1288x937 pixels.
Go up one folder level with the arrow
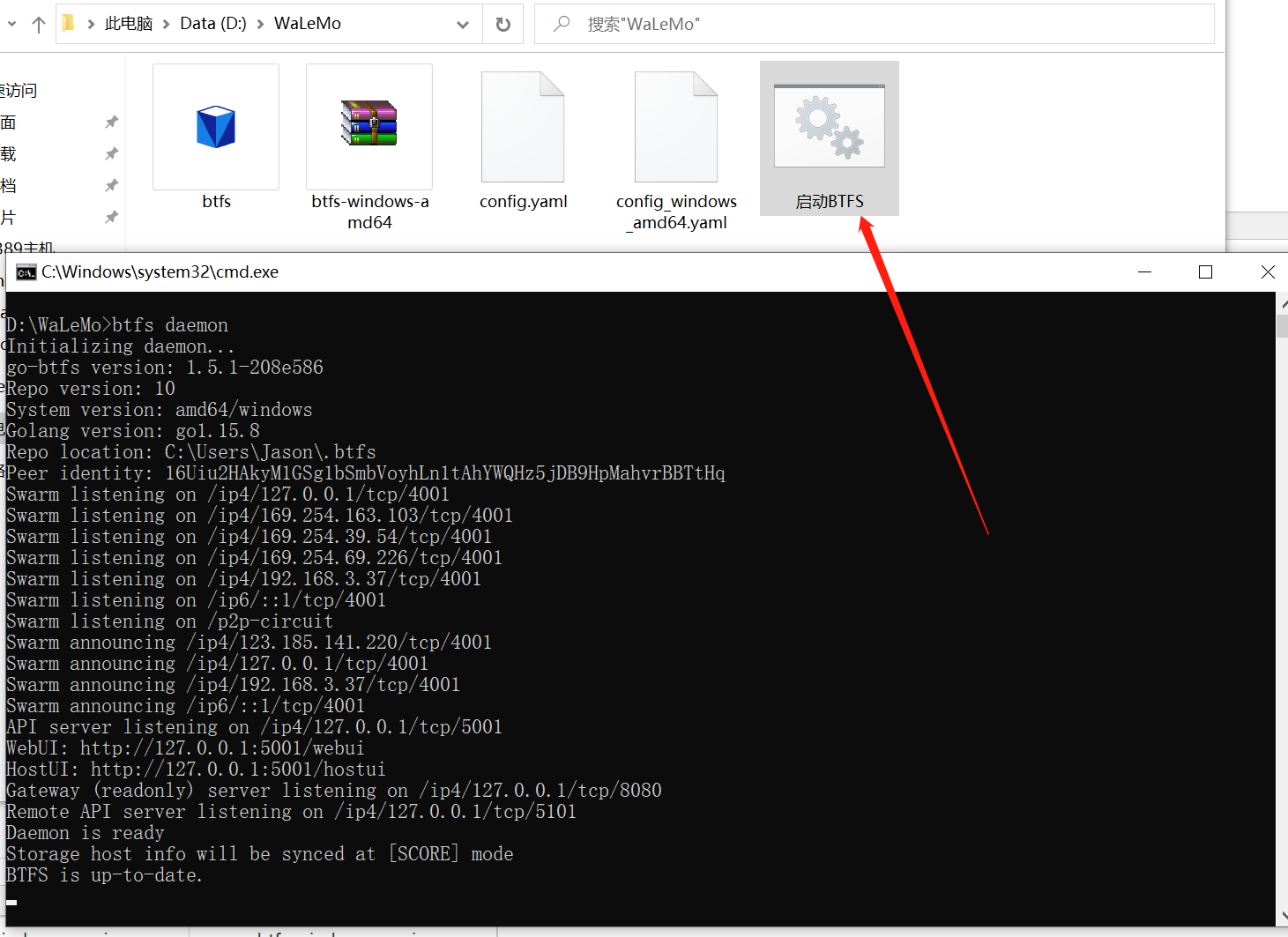pos(38,25)
